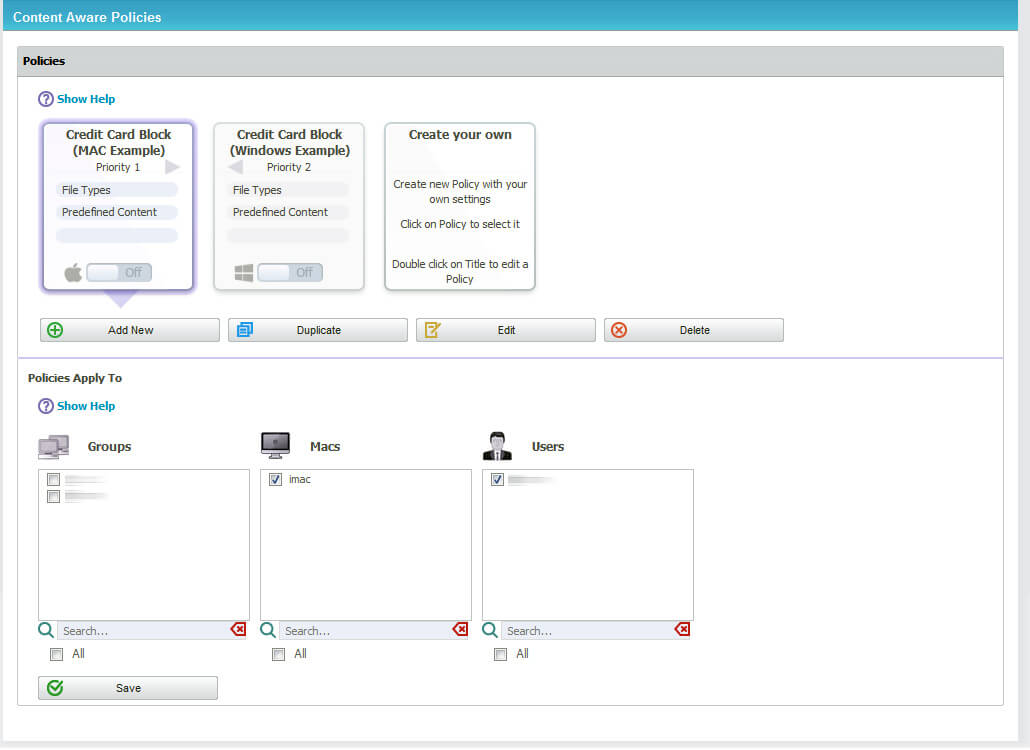Toggle the MAC Example policy Off switch

(119, 273)
